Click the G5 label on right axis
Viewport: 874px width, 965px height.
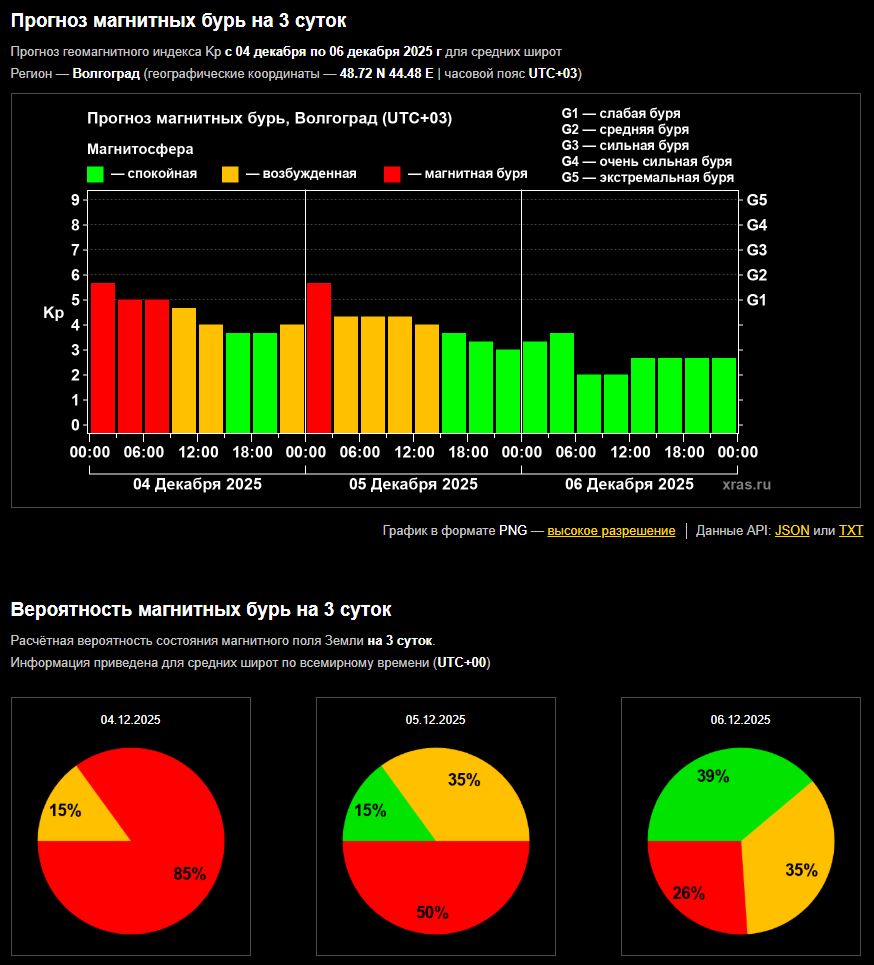757,200
